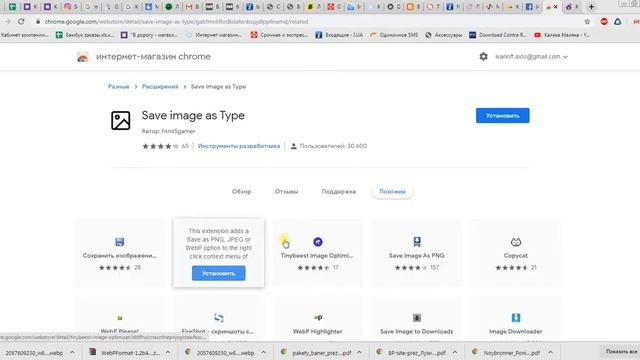Click the WebP Please! icon

click(120, 318)
